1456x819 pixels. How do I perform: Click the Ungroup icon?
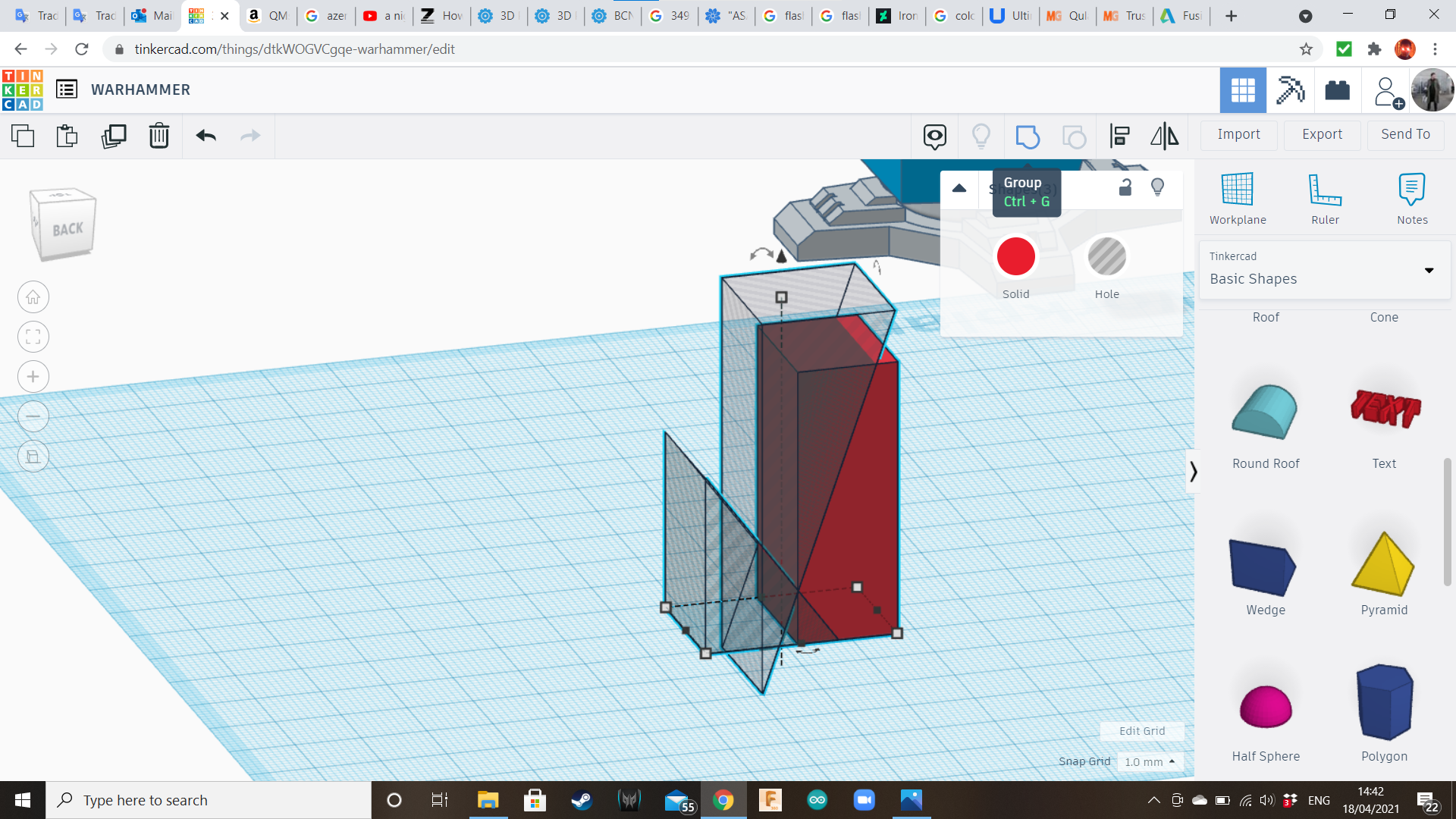pos(1074,136)
